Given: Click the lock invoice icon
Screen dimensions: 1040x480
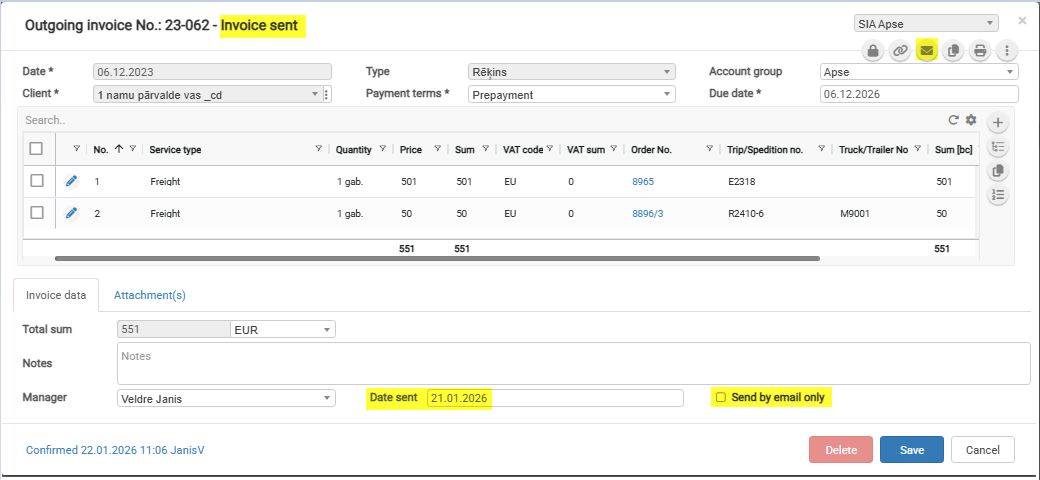Looking at the screenshot, I should pos(873,51).
